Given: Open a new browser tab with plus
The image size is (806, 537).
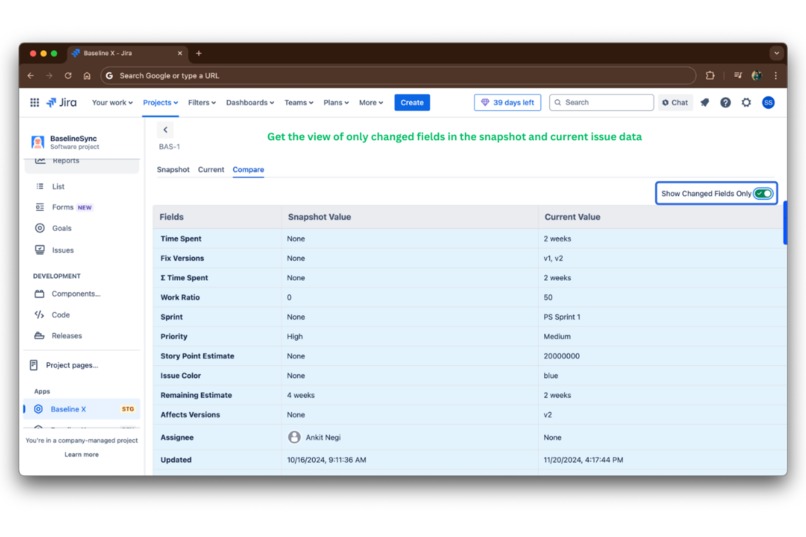Looking at the screenshot, I should click(198, 53).
